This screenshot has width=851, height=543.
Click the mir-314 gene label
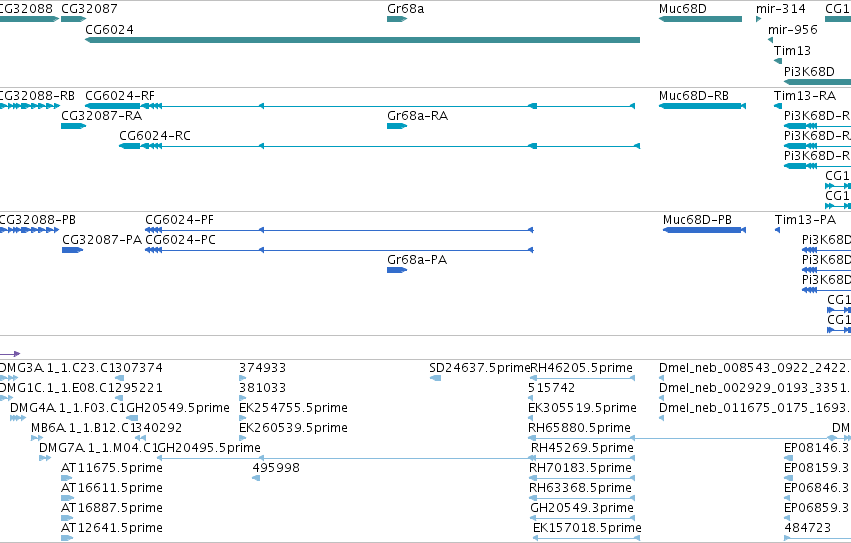click(x=780, y=9)
